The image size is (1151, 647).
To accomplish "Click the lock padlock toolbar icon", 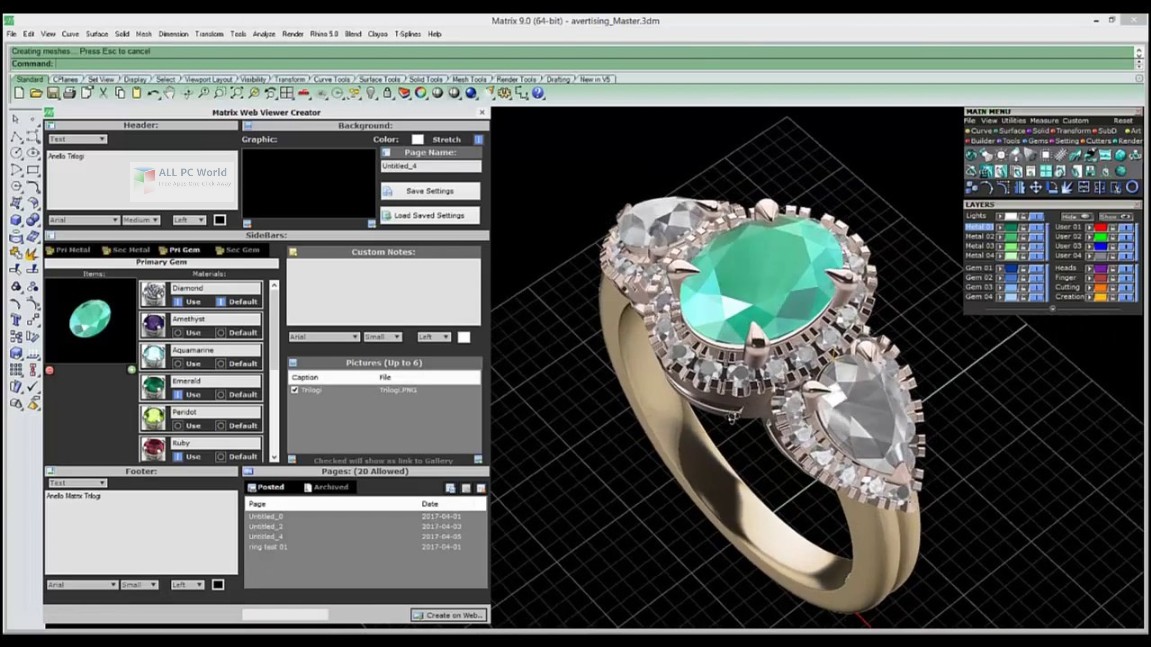I will 388,93.
